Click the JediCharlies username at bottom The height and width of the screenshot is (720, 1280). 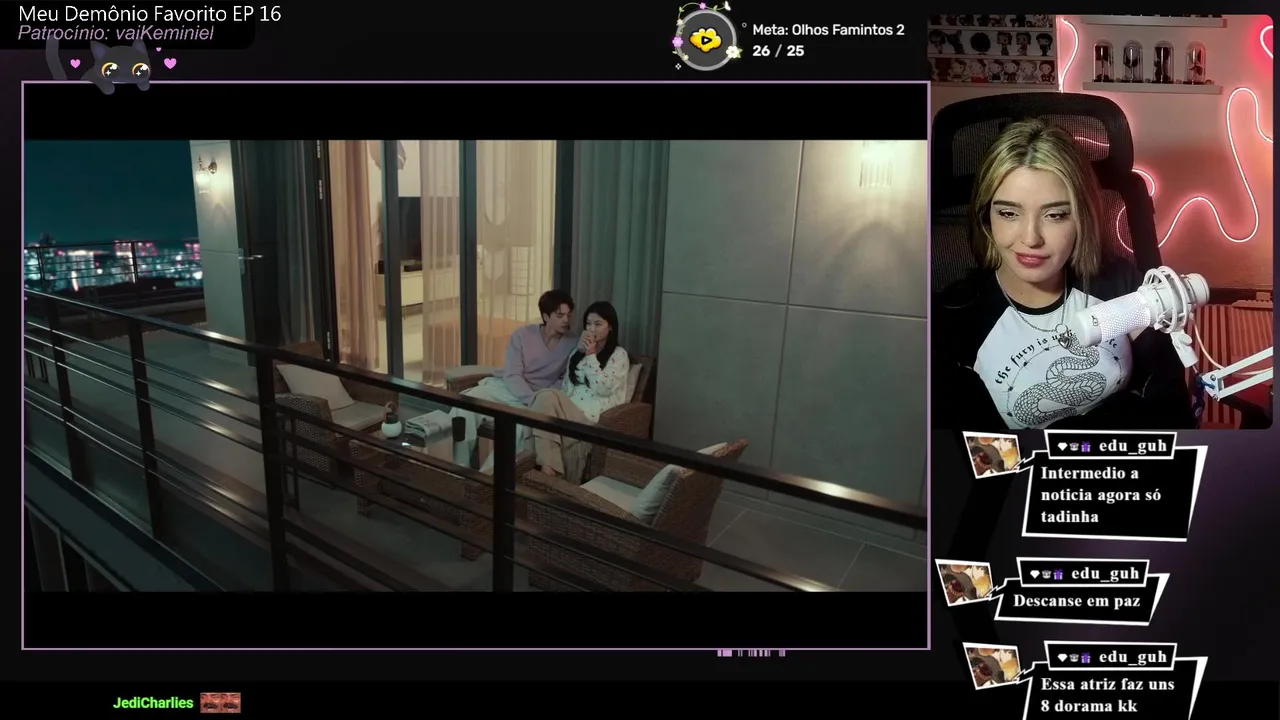point(153,703)
